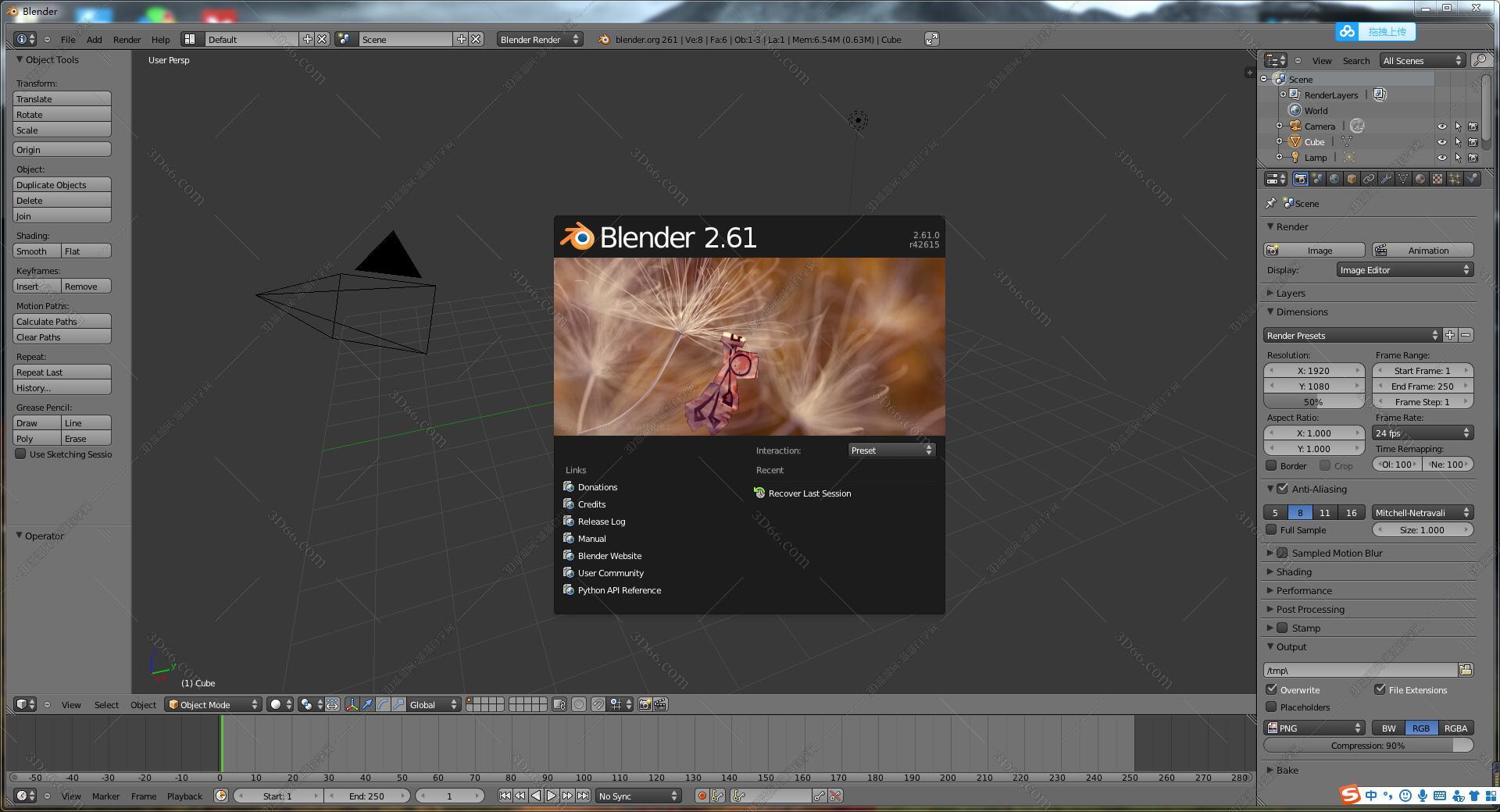Enable the snap magnet in 3D view header
Screen dimensions: 1500x812
click(598, 704)
